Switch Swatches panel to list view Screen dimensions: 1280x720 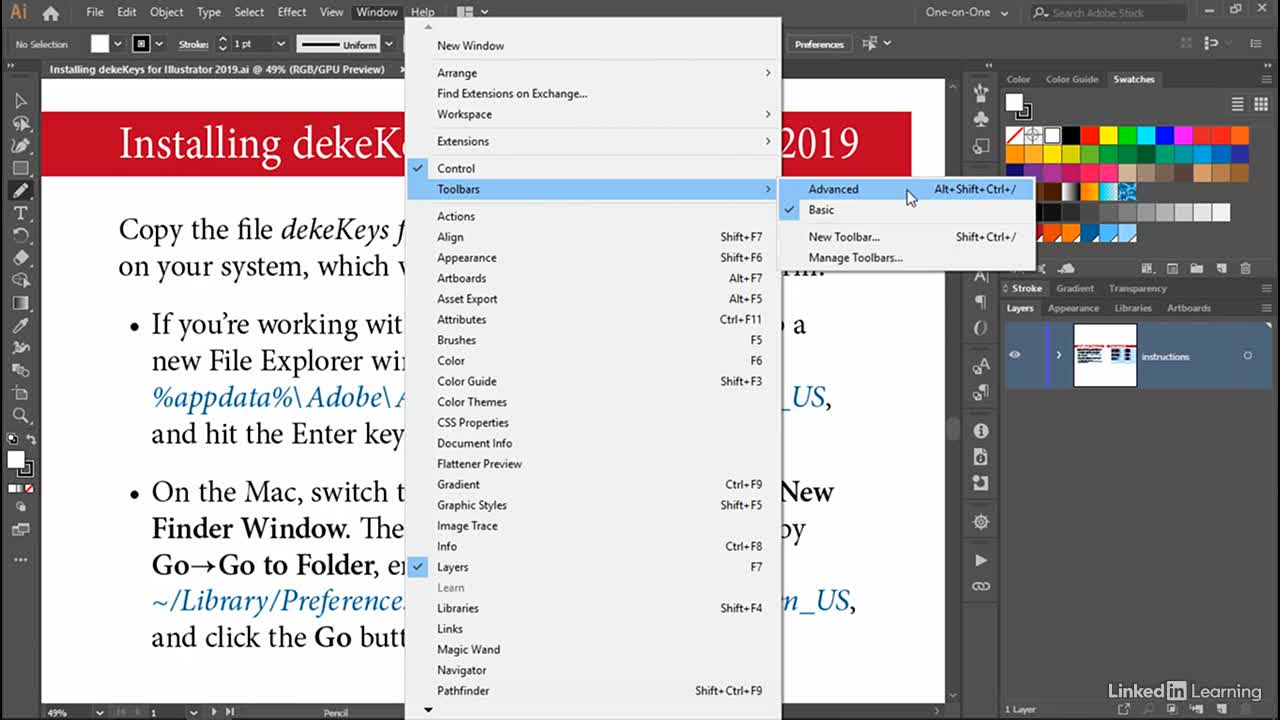[x=1237, y=104]
